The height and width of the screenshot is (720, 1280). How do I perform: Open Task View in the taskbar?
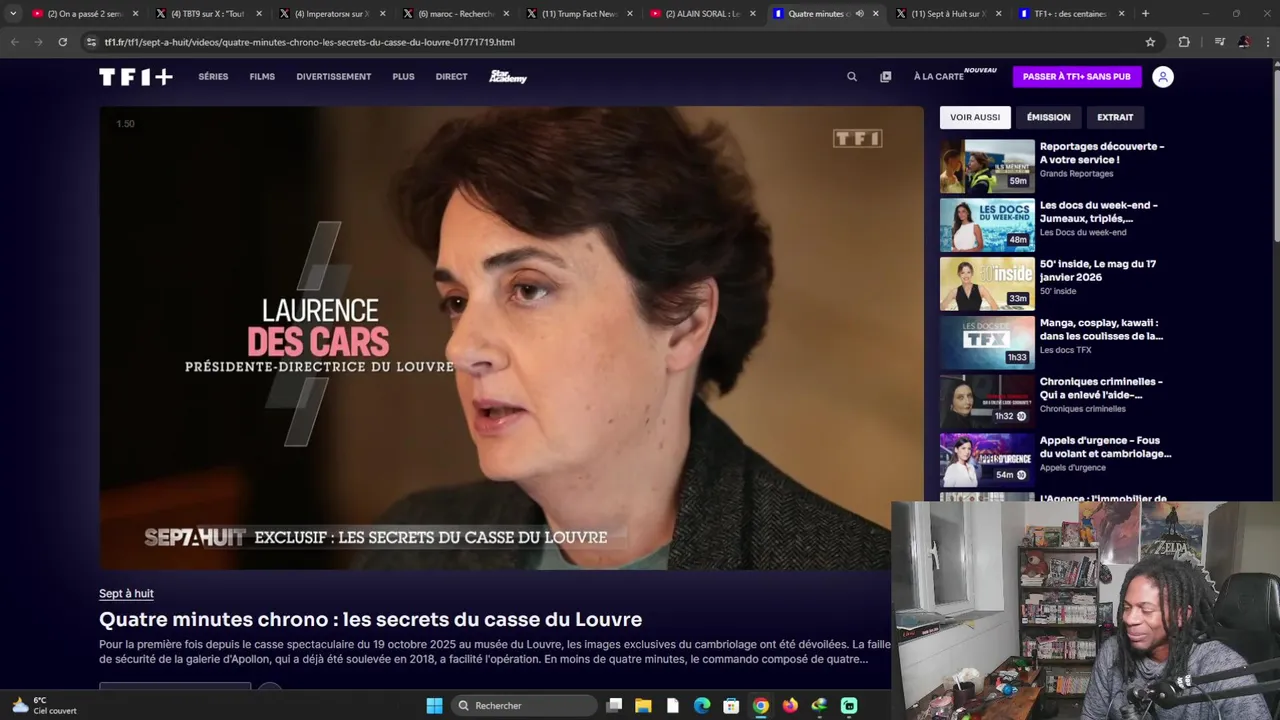click(614, 705)
